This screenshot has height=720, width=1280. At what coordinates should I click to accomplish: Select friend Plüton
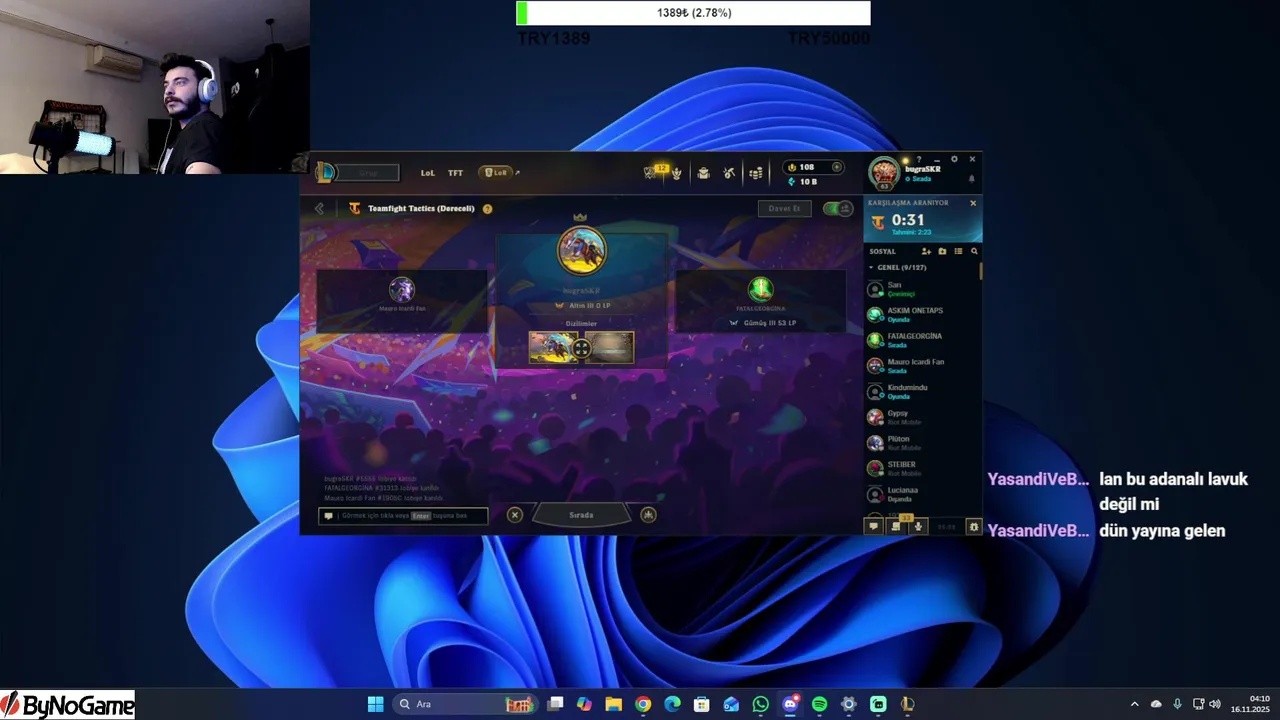[921, 443]
